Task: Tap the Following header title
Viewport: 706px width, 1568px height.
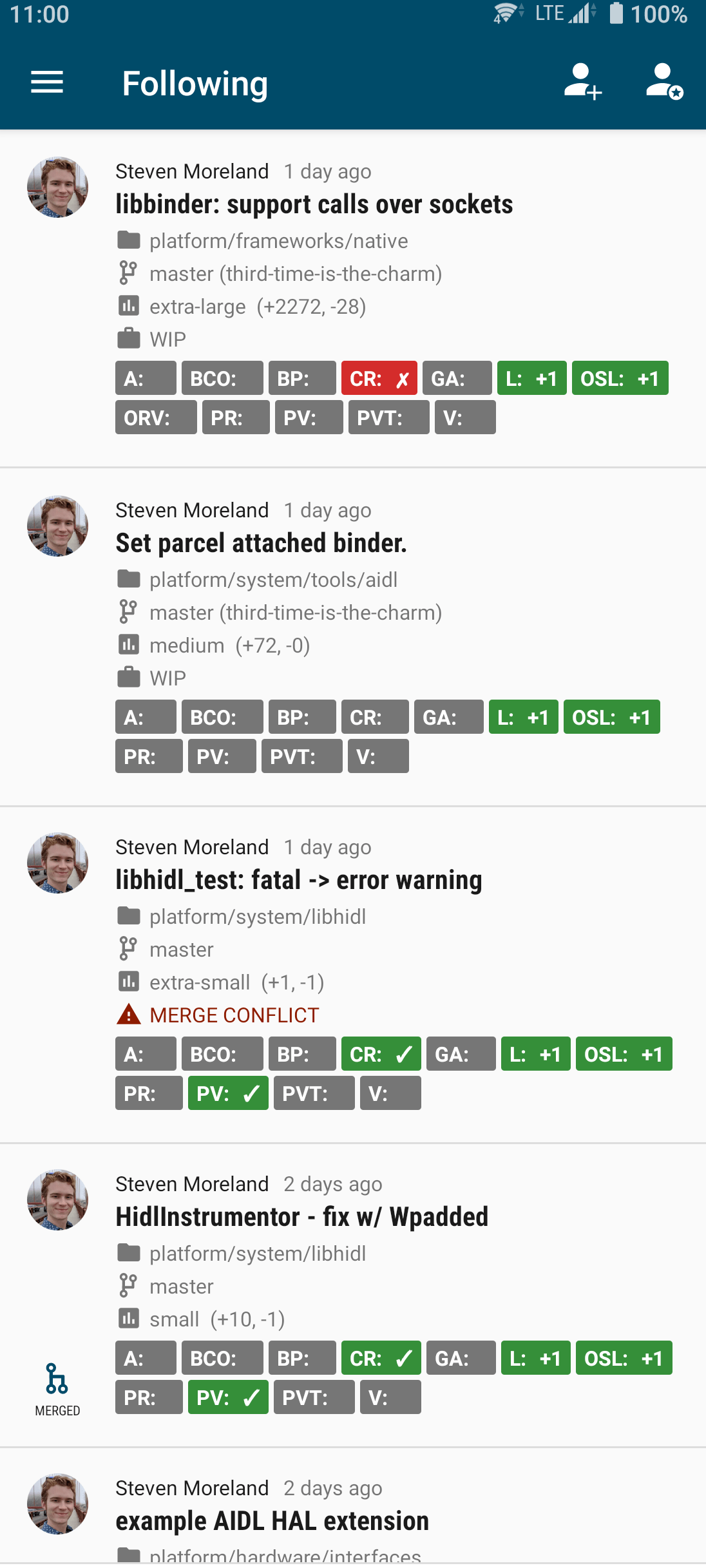Action: pos(195,84)
